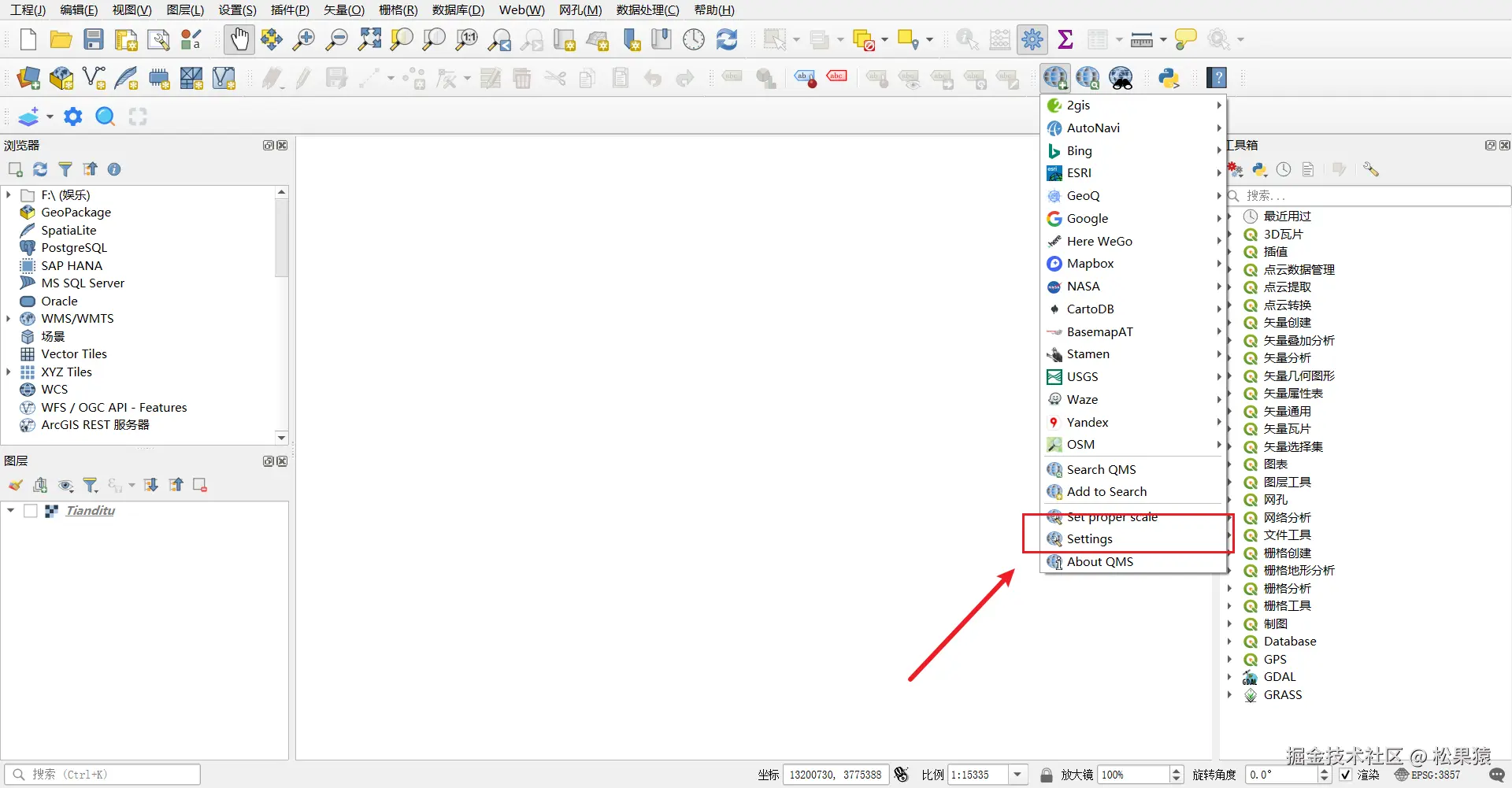
Task: Open the Google submenu in the QMS menu
Action: 1134,218
